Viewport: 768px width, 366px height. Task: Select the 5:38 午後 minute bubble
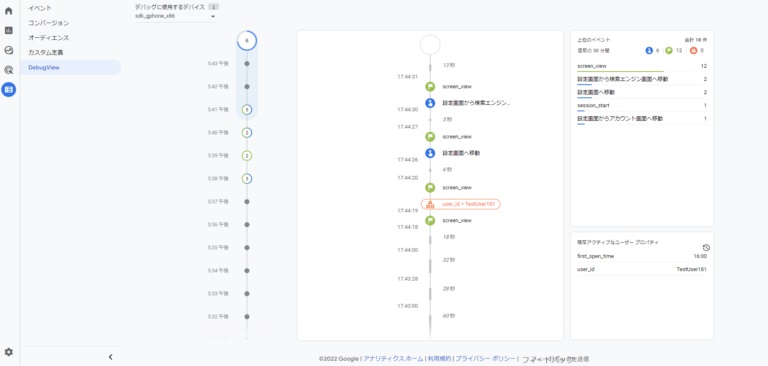tap(247, 179)
